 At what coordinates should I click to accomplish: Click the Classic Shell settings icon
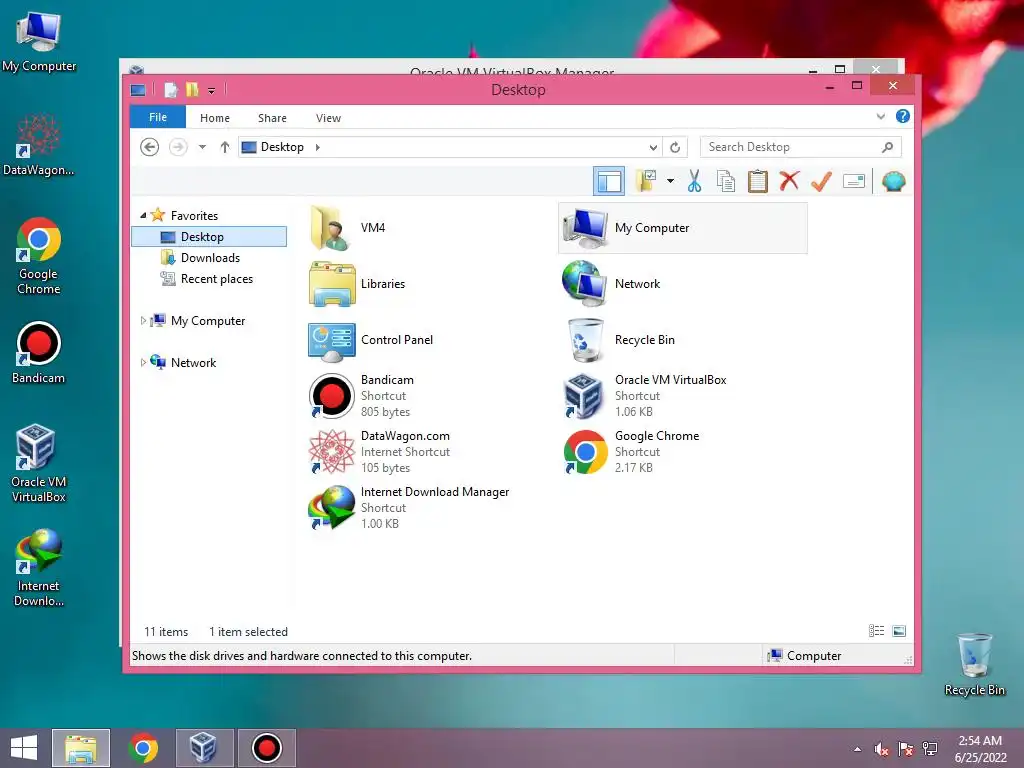tap(893, 181)
